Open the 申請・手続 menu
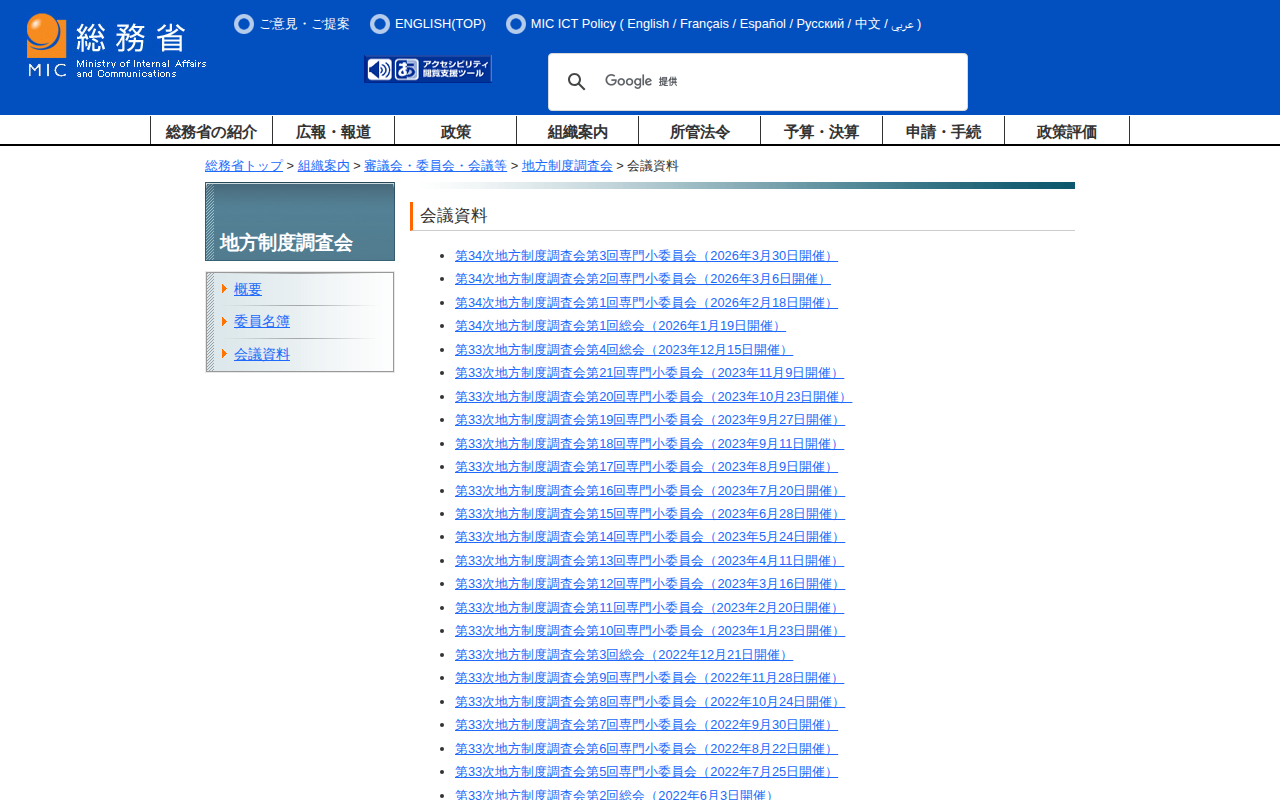Image resolution: width=1280 pixels, height=800 pixels. [943, 131]
